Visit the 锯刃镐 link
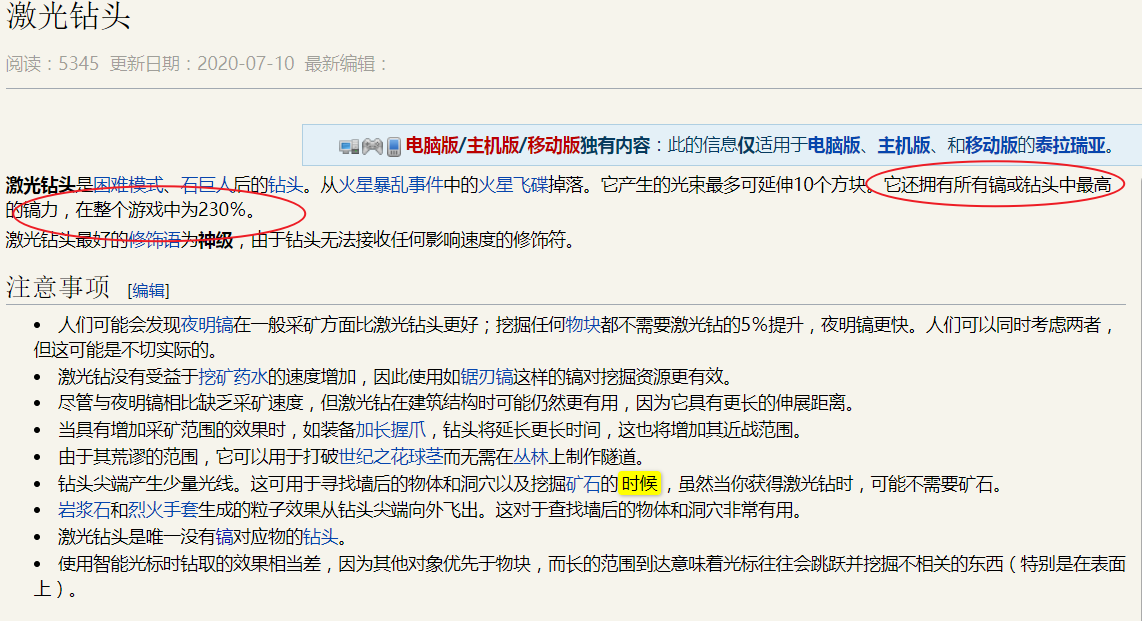The height and width of the screenshot is (621, 1142). 486,377
